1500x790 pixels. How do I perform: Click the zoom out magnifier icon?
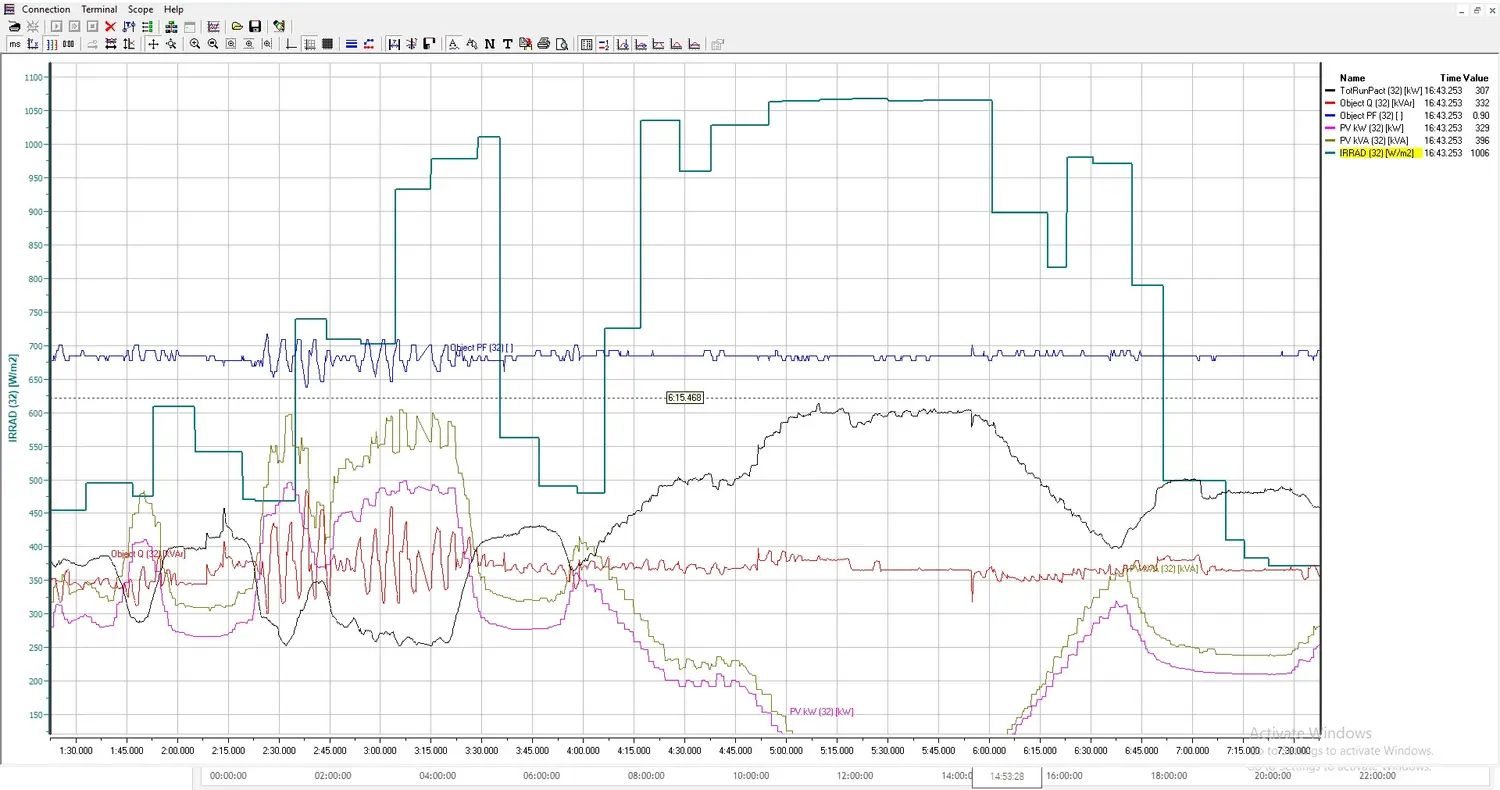[x=213, y=44]
